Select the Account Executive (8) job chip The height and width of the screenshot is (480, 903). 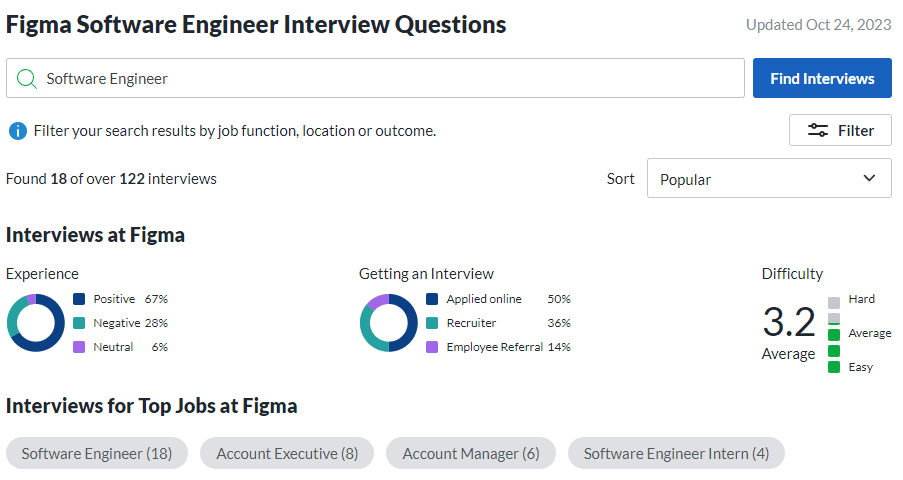point(287,453)
